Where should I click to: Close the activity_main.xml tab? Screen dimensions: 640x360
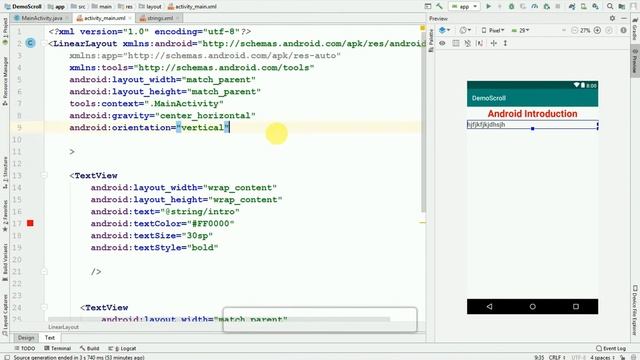[130, 18]
